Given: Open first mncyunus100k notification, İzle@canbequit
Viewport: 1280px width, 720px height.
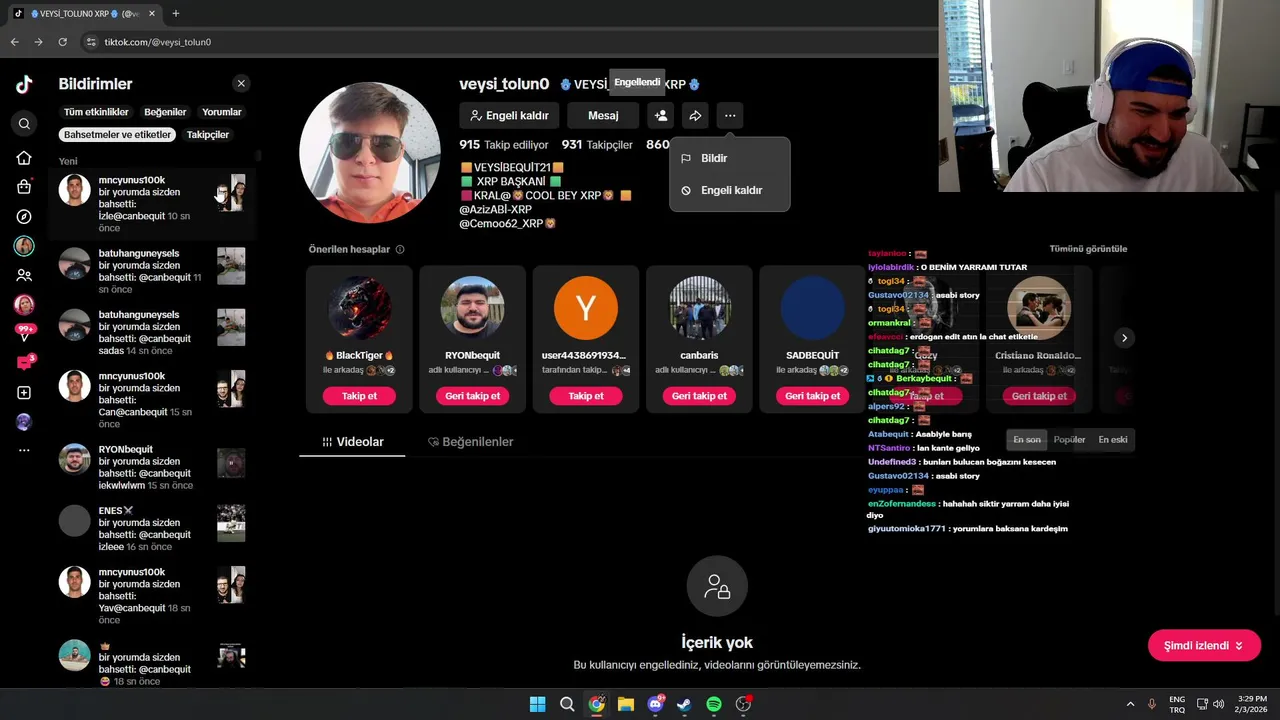Looking at the screenshot, I should [155, 204].
